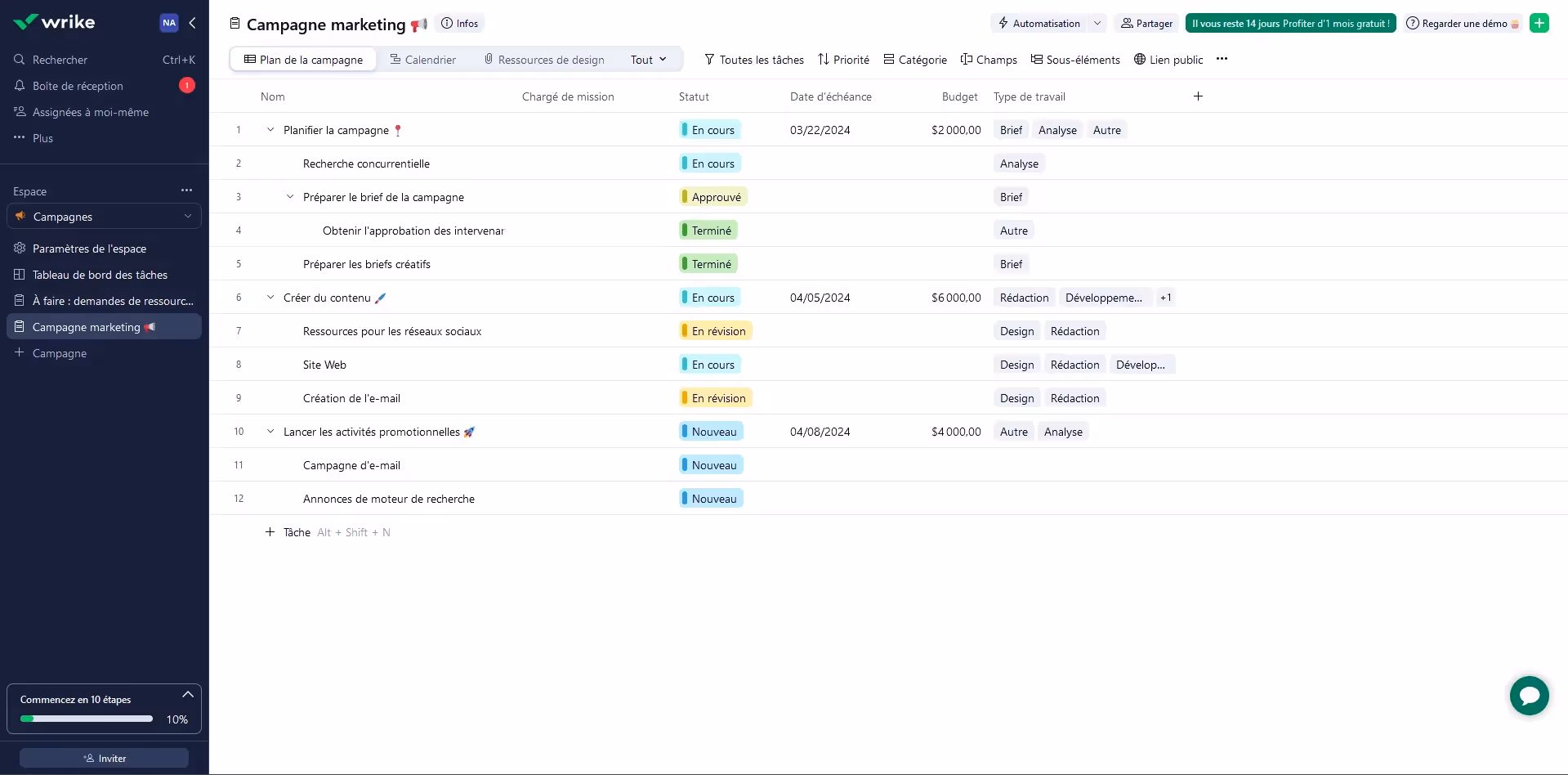Expand the Automatisation dropdown arrow
1568x775 pixels.
tap(1097, 24)
